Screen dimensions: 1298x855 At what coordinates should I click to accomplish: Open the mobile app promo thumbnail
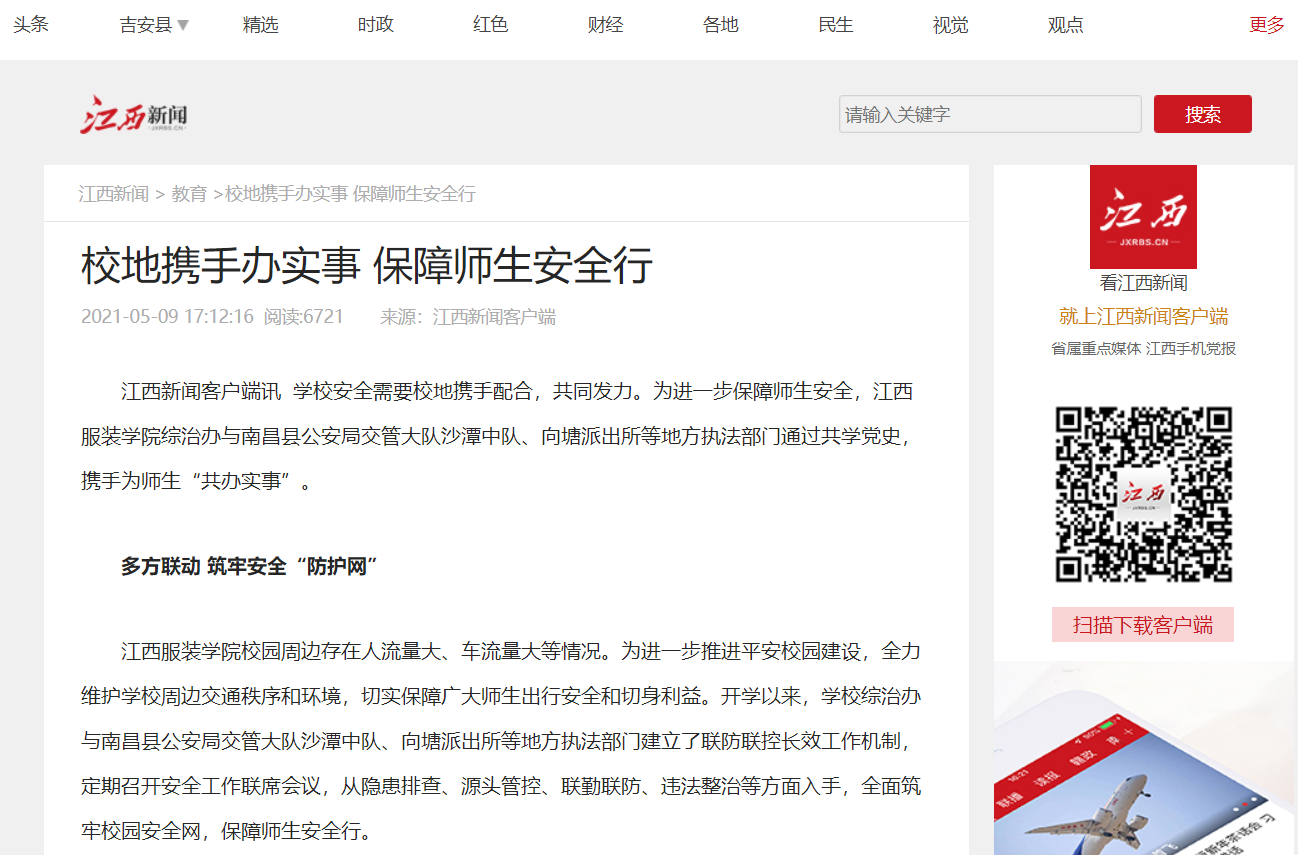click(x=1143, y=760)
